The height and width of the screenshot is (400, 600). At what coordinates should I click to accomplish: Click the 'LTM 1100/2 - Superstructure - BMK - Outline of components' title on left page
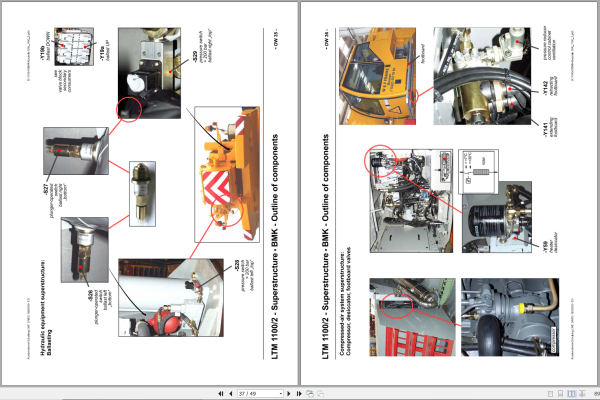coord(275,247)
